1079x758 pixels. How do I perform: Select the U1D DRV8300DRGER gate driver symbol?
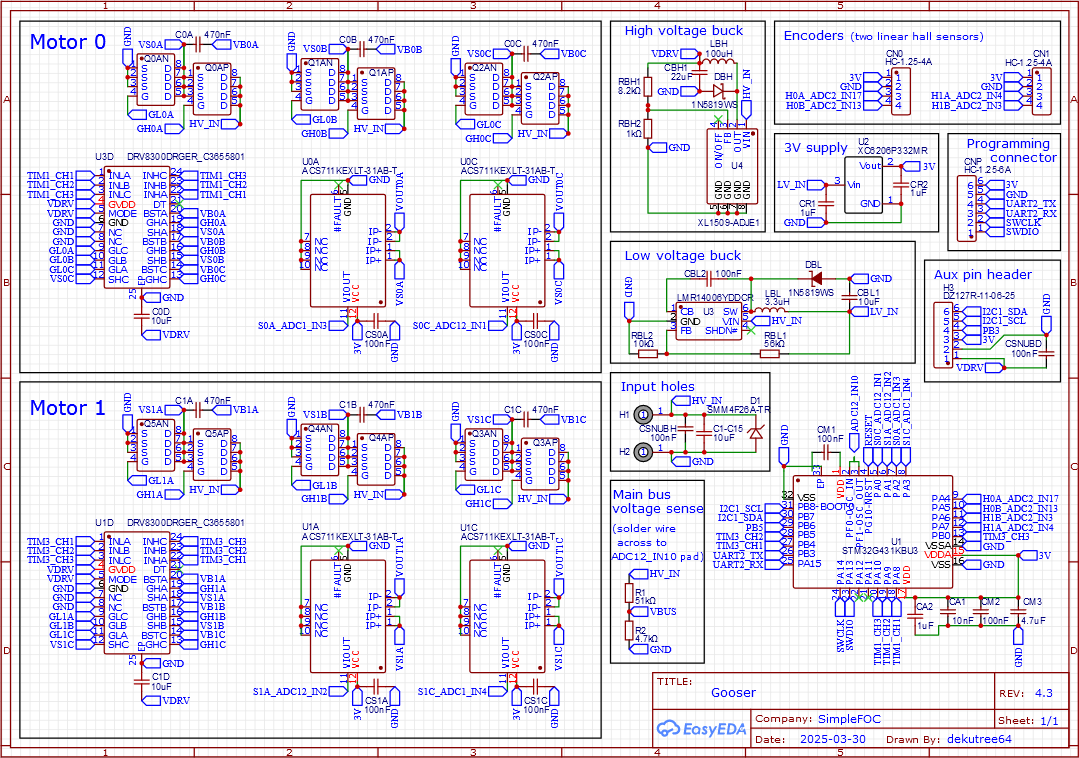(137, 594)
